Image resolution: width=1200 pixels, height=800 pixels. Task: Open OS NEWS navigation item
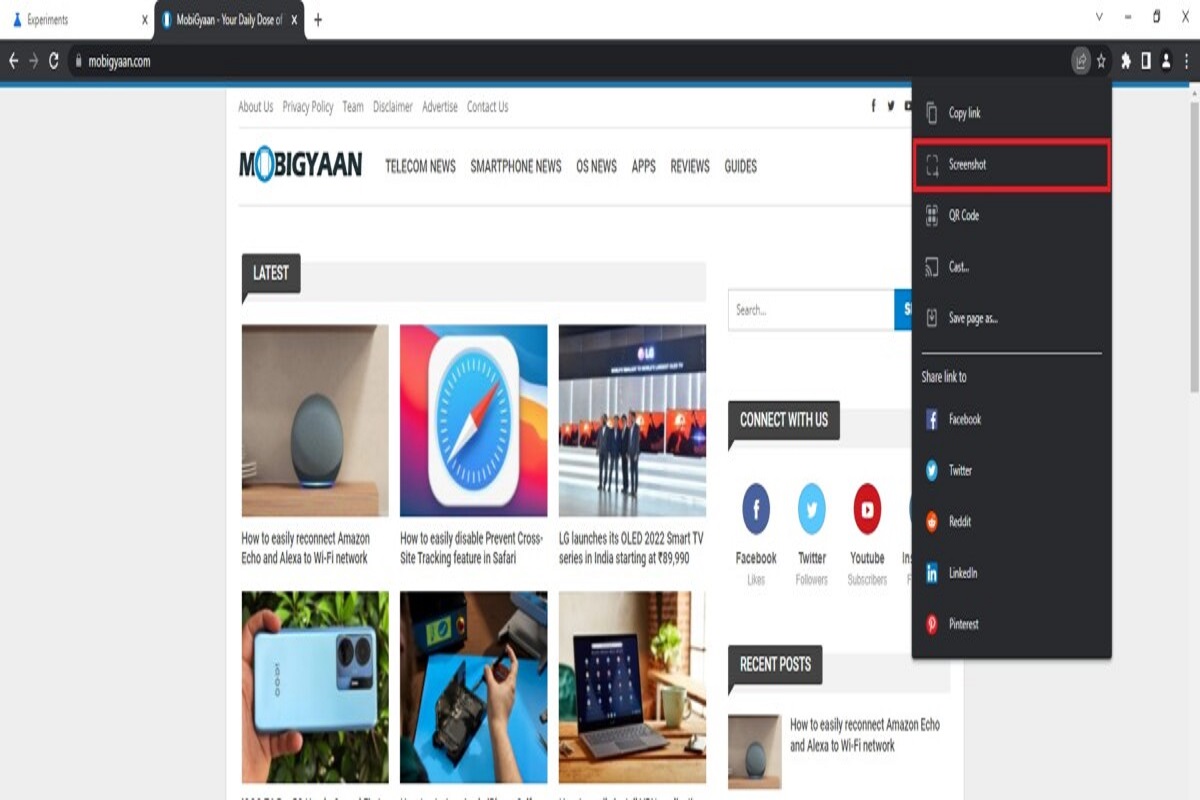596,167
